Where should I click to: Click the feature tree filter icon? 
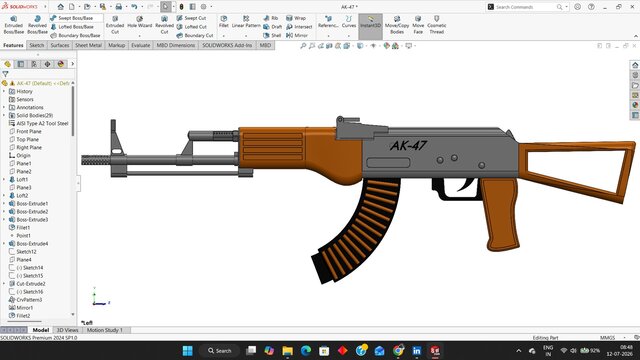tap(5, 74)
